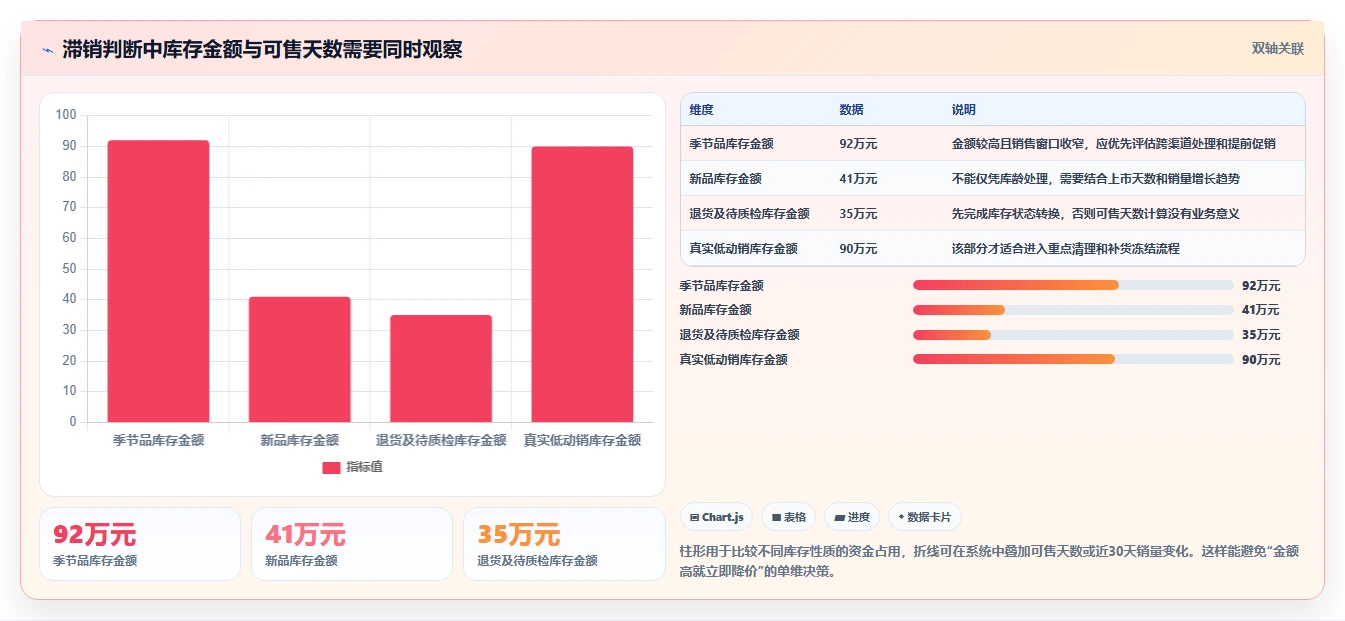Click the 新品库存金额 table row label
Image resolution: width=1345 pixels, height=621 pixels.
[725, 179]
